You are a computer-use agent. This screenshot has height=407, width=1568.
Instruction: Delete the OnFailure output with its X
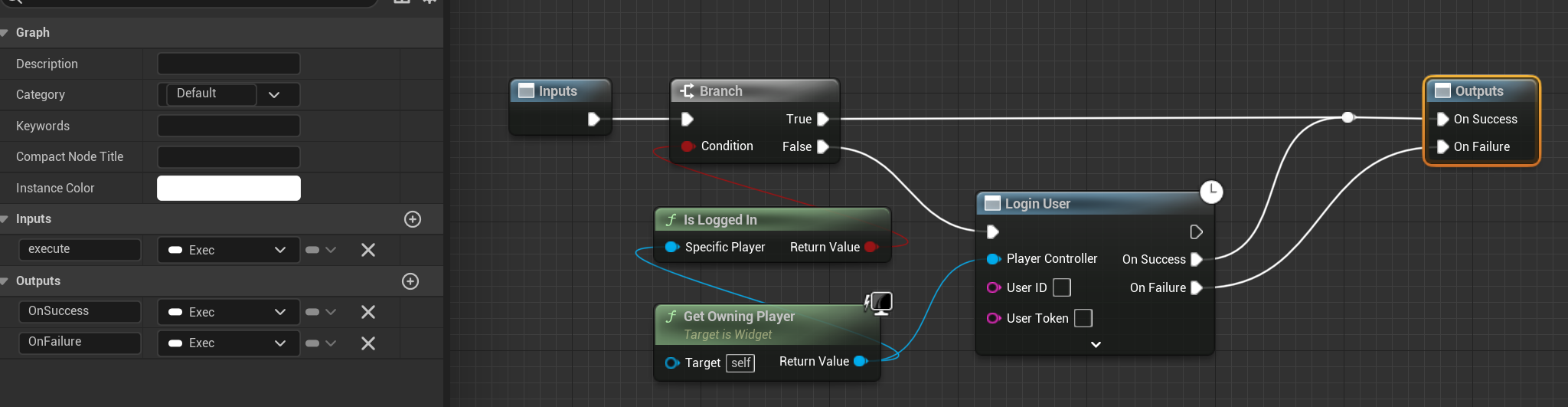click(x=368, y=343)
